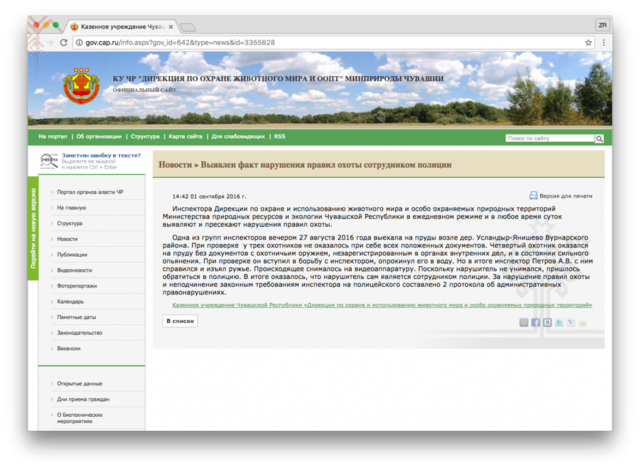640x470 pixels.
Task: Click the search magnifier icon in site search
Action: click(600, 138)
